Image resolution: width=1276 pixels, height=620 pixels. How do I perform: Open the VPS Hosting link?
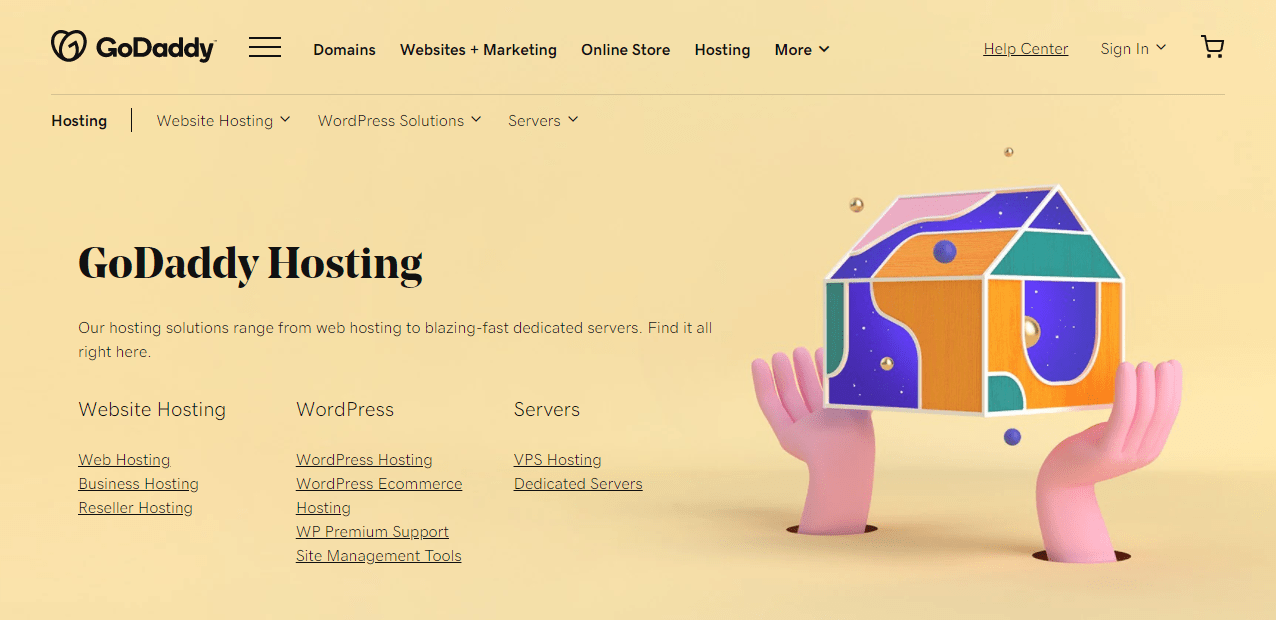(557, 460)
